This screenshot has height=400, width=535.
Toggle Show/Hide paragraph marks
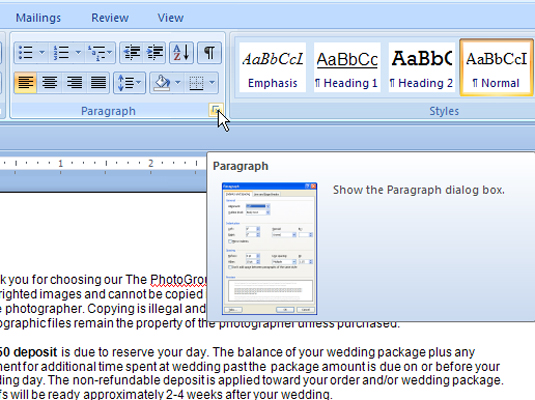click(x=209, y=53)
